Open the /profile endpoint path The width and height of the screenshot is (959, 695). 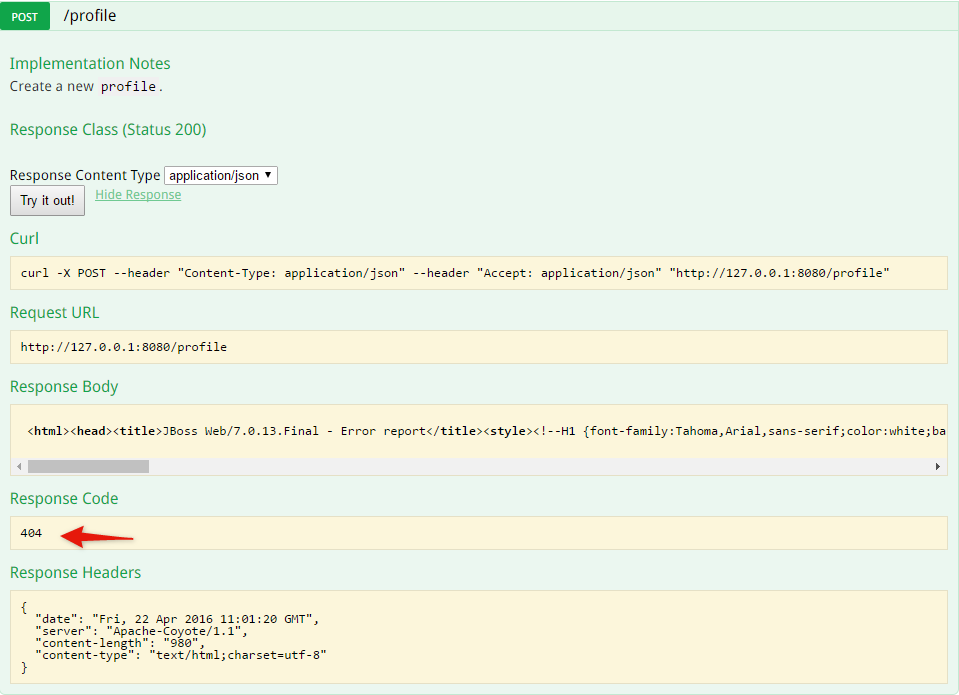pos(90,15)
